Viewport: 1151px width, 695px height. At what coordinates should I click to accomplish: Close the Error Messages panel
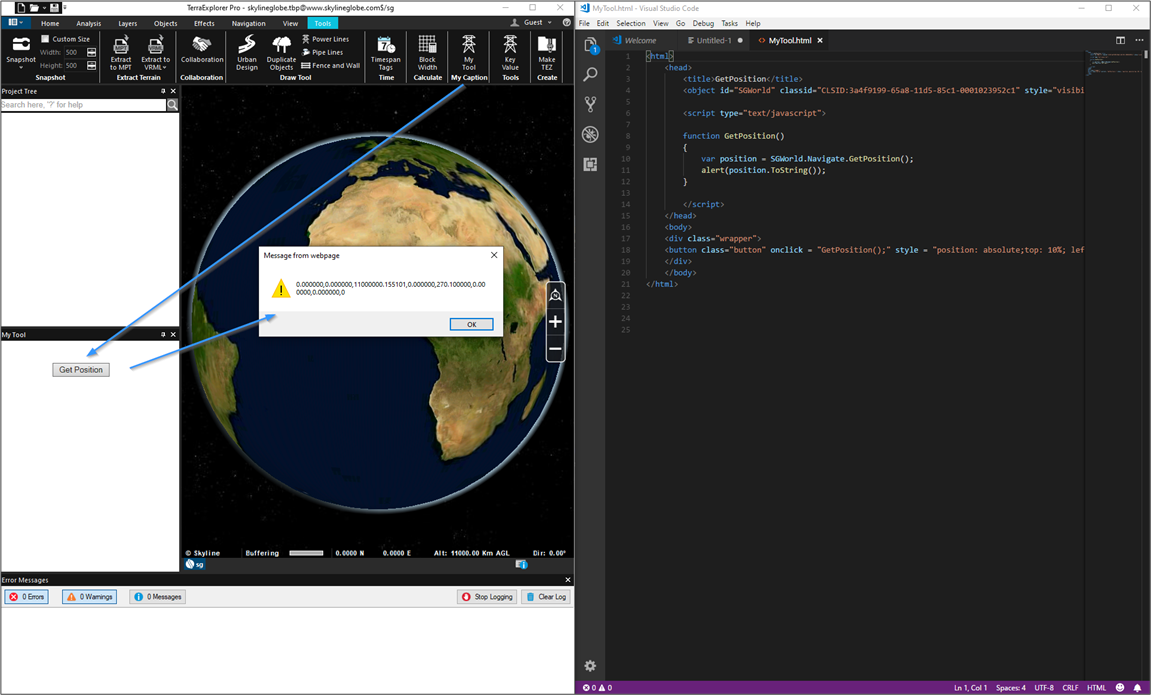point(567,580)
